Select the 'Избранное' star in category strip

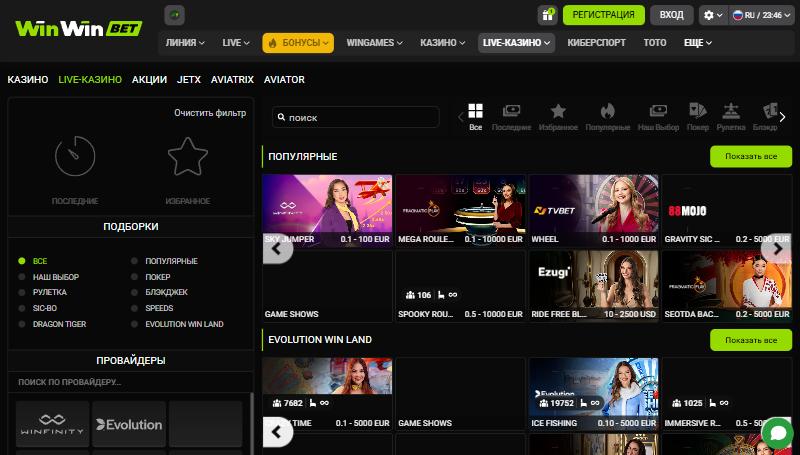pos(558,117)
